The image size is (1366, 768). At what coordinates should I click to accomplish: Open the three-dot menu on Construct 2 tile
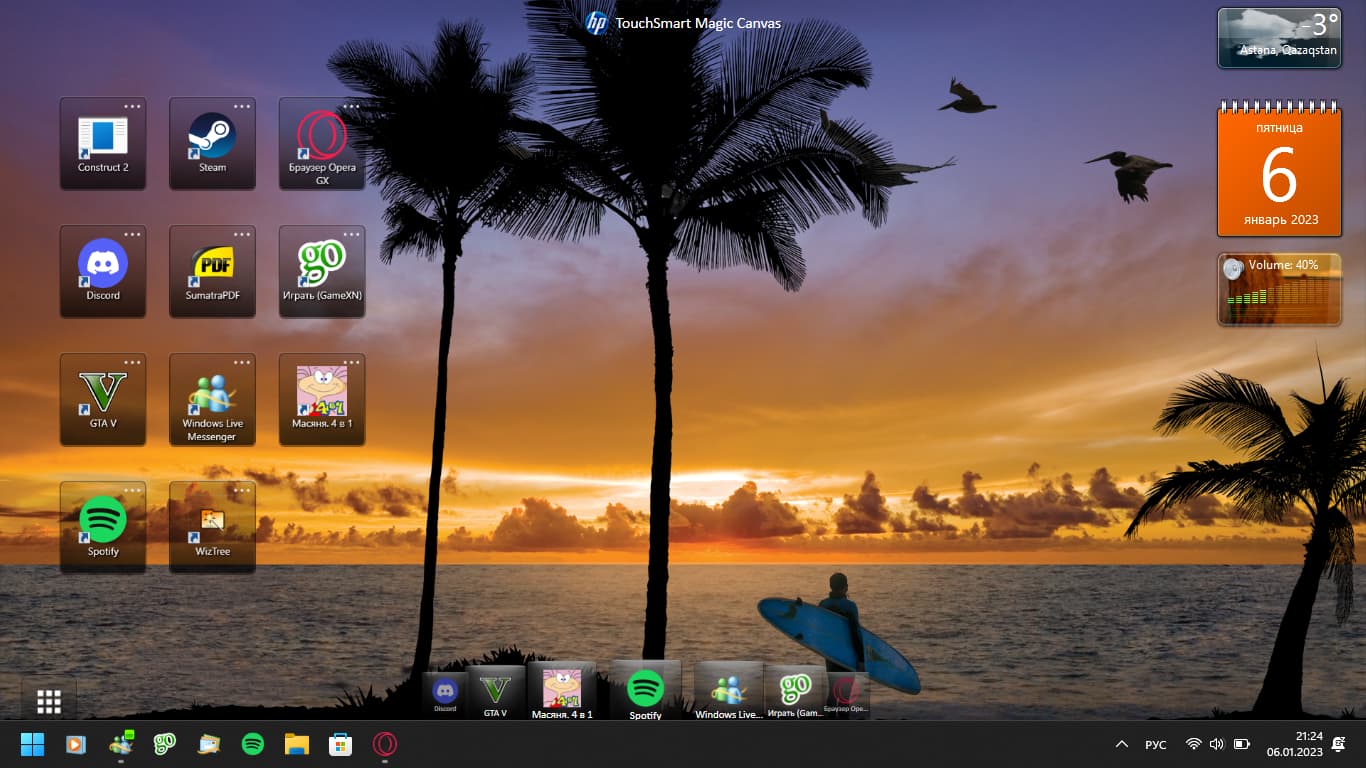(133, 106)
